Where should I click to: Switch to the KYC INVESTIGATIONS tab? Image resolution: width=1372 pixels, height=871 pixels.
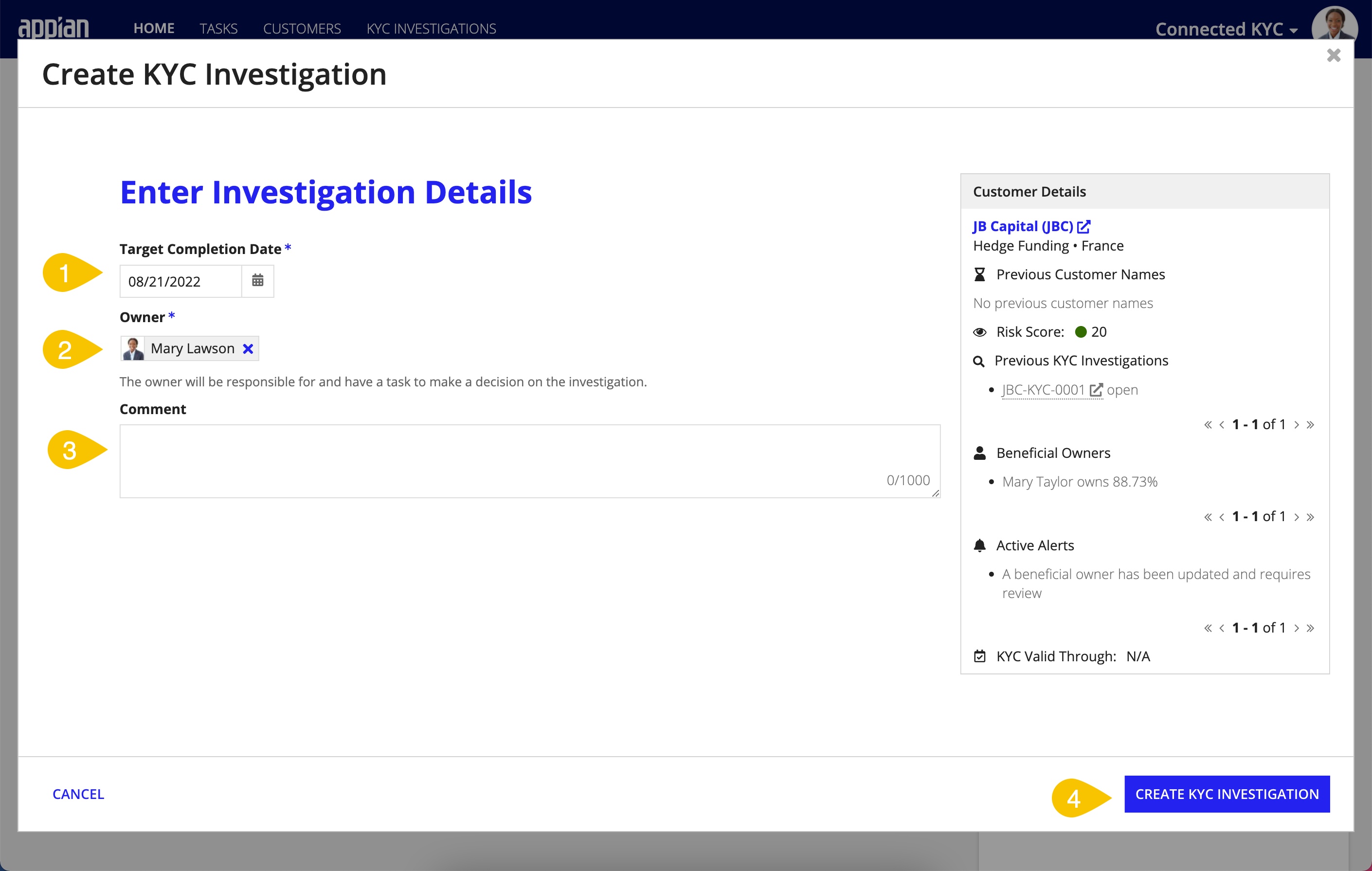click(432, 29)
